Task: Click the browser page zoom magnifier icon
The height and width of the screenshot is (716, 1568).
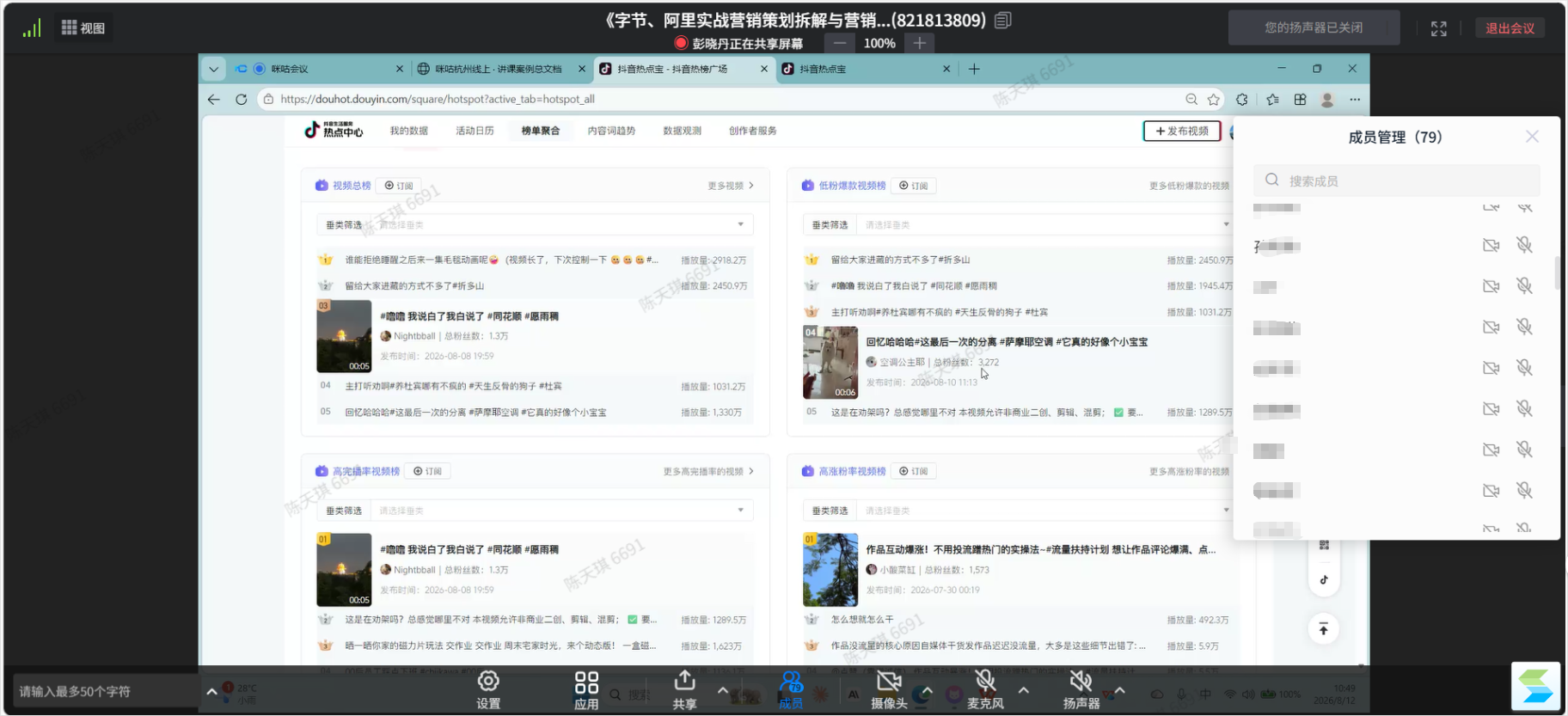Action: (1191, 100)
